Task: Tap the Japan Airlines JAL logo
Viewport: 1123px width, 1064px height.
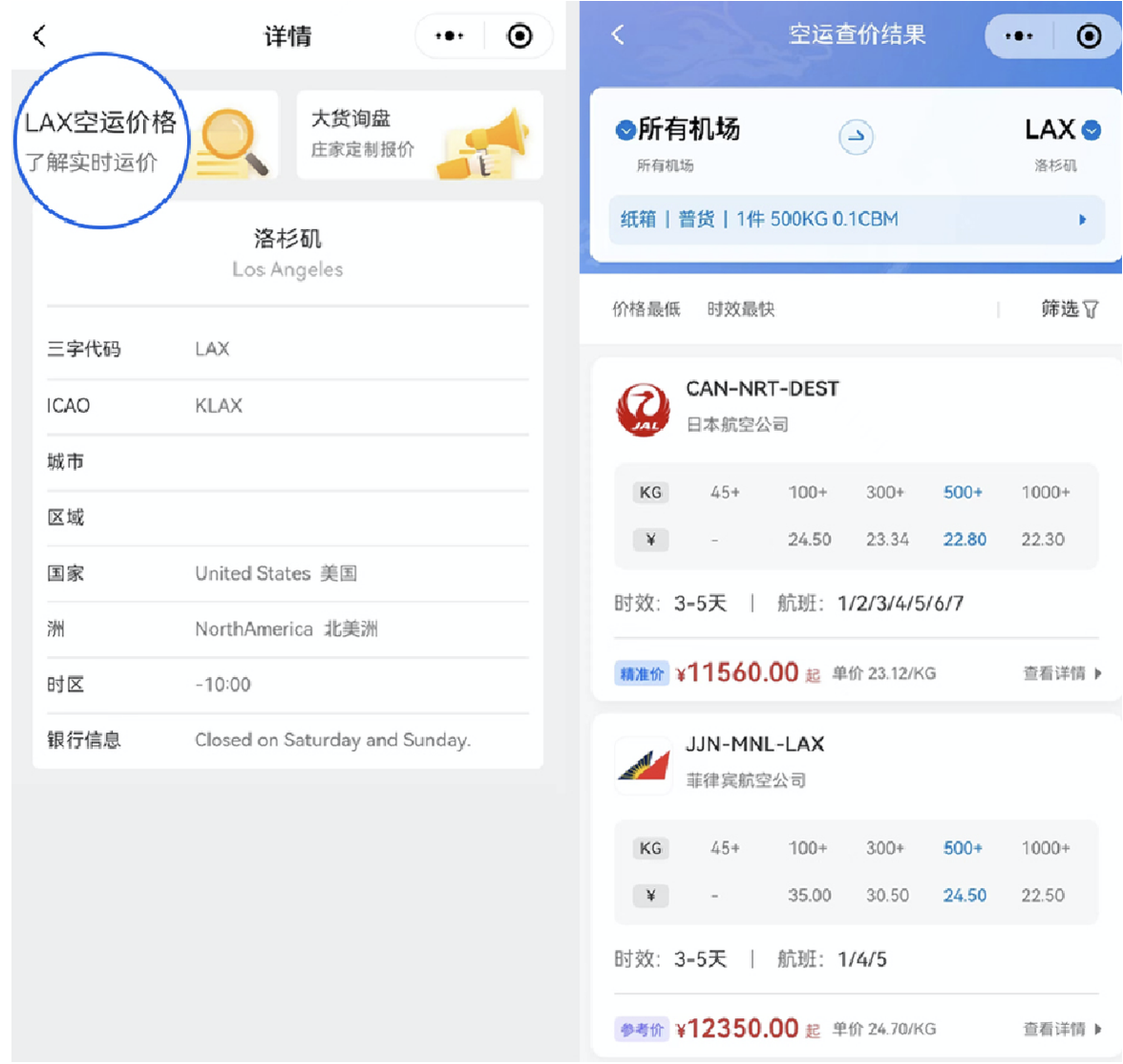Action: tap(643, 409)
